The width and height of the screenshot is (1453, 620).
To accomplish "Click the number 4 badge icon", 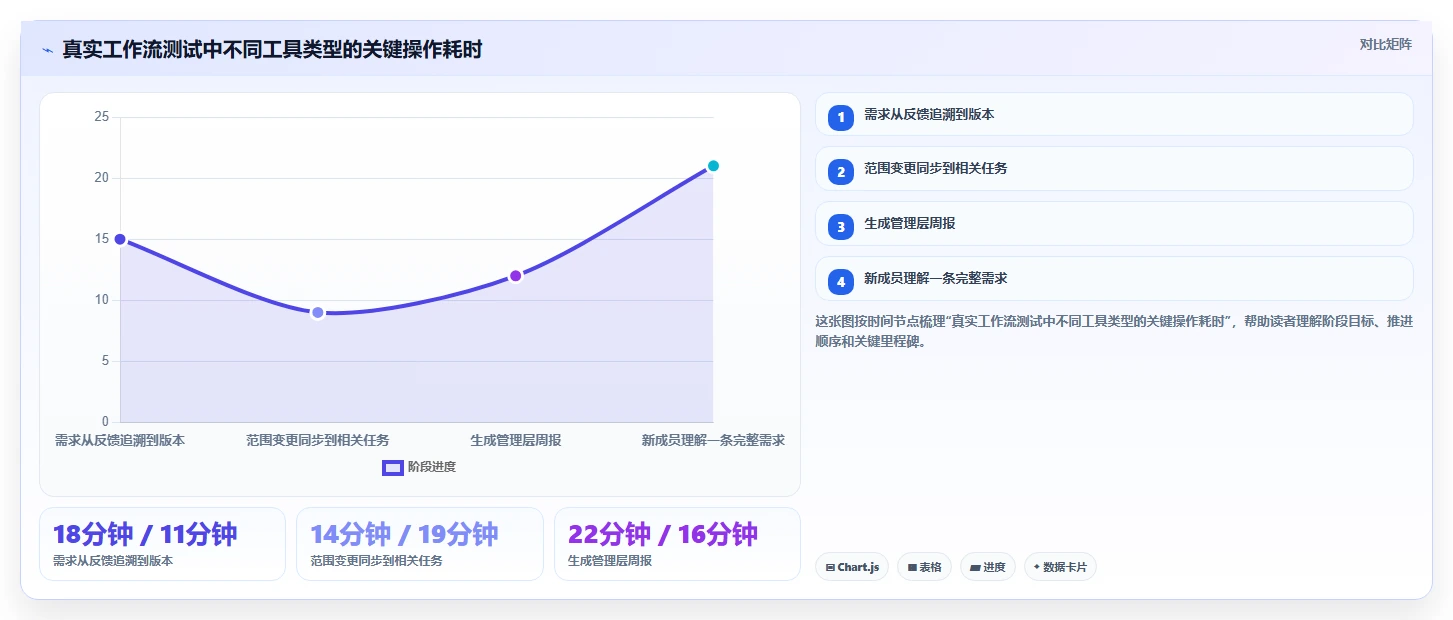I will pyautogui.click(x=841, y=281).
